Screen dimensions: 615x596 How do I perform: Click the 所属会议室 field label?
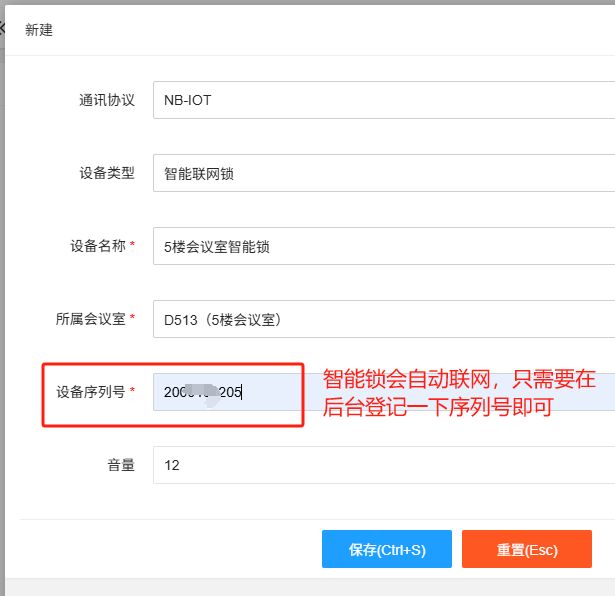click(90, 320)
